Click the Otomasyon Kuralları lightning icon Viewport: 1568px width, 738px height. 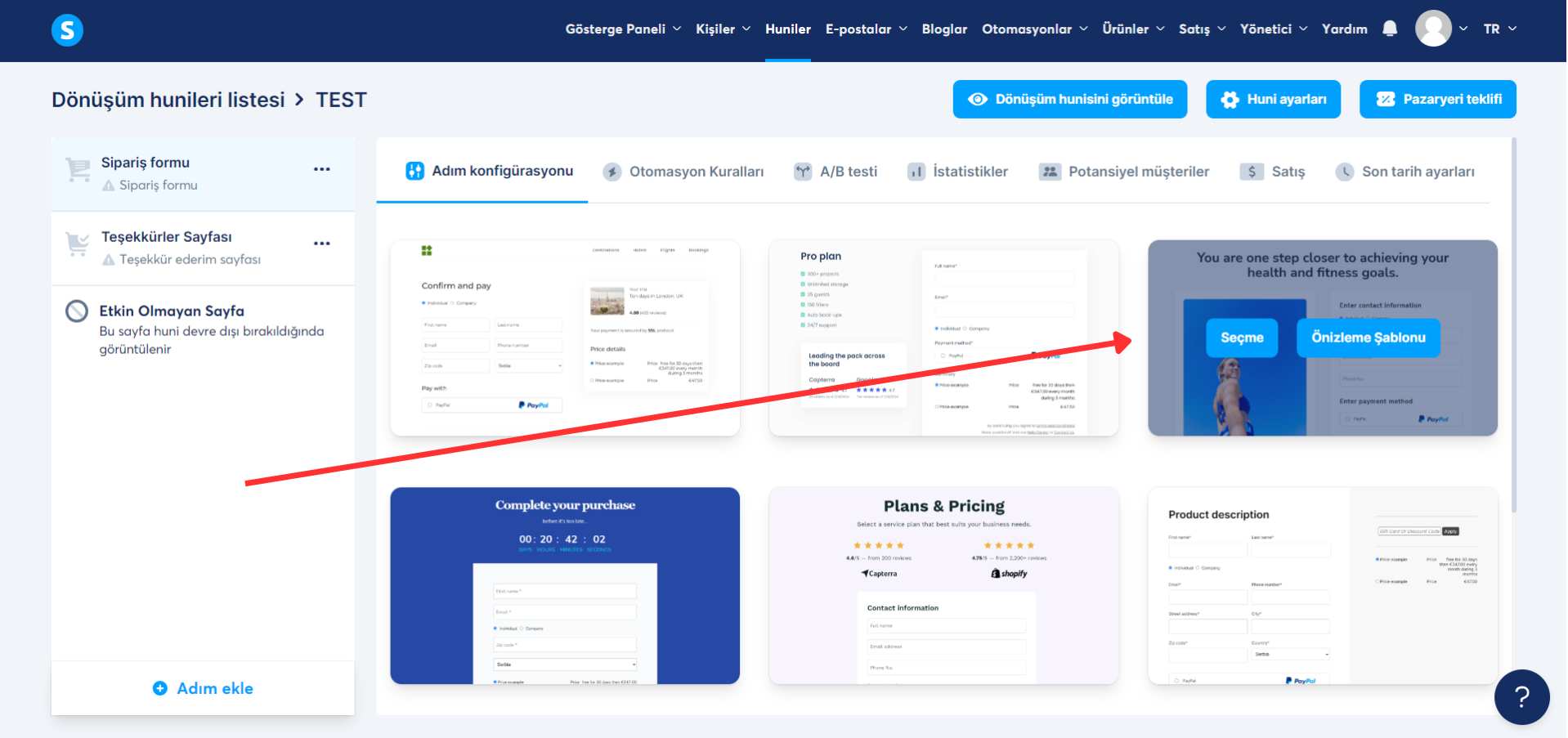point(612,172)
